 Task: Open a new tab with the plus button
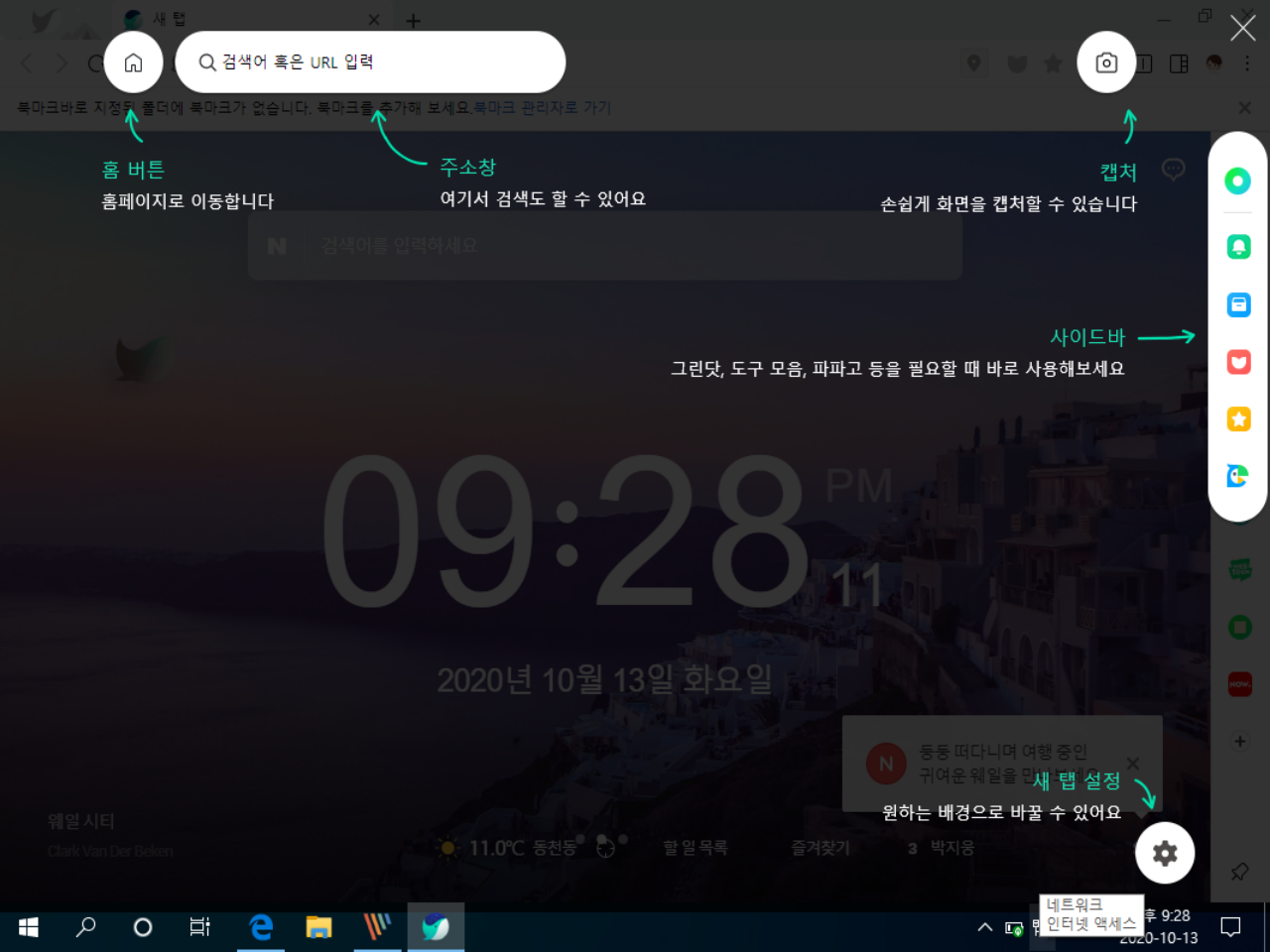(414, 20)
